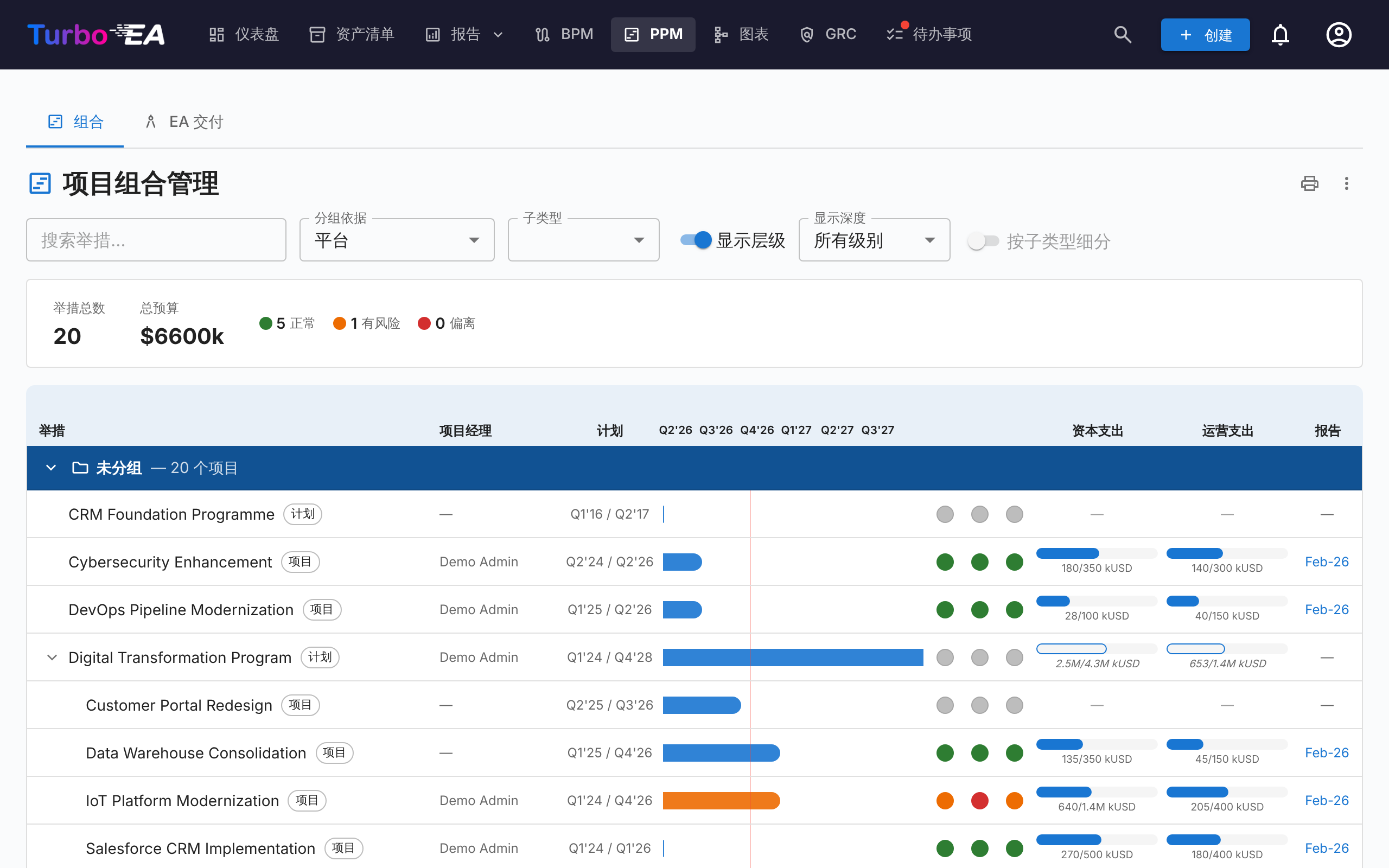Open the search magnifier icon
Screen dimensions: 1389x868
pos(1123,34)
